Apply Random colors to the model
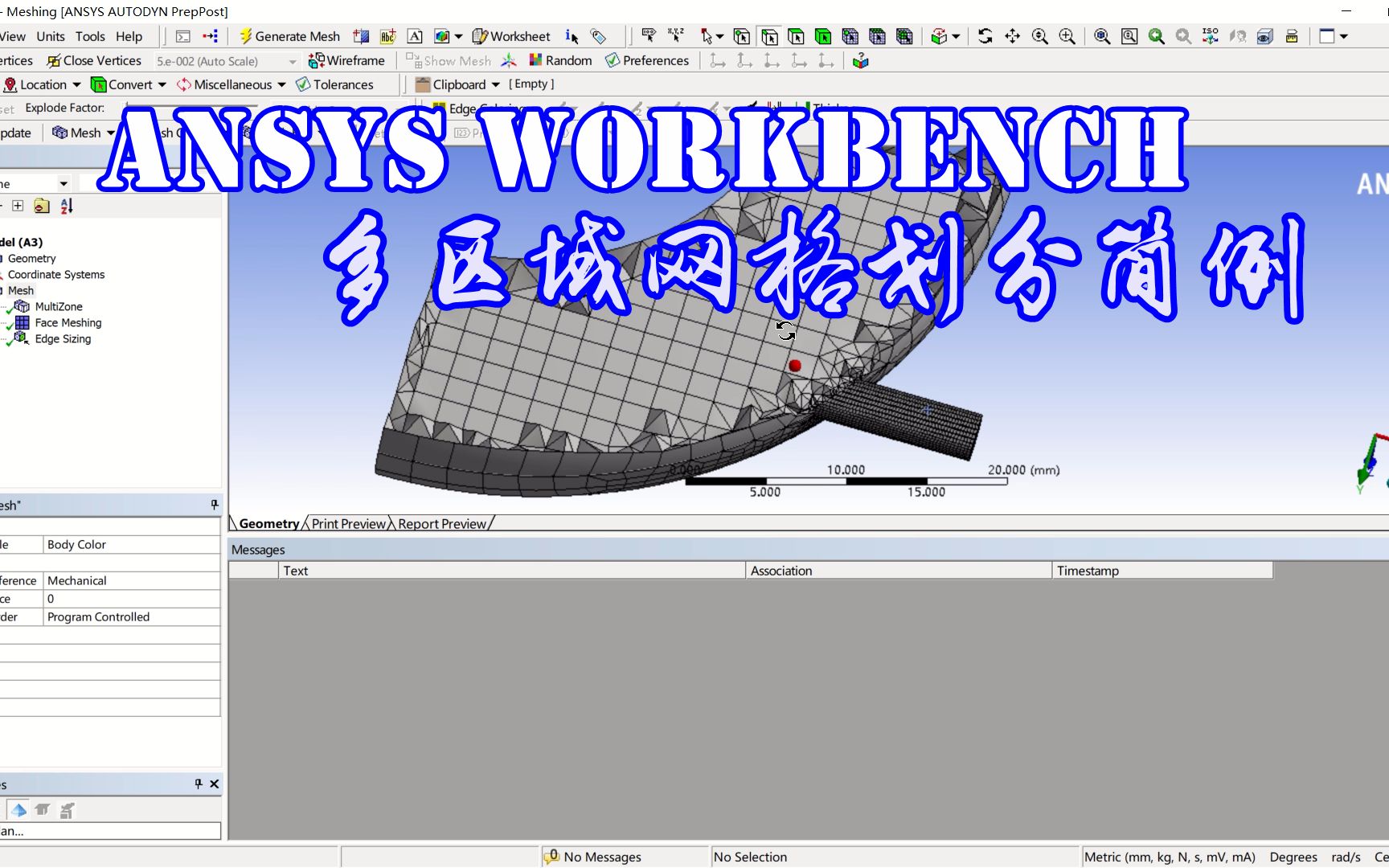1389x868 pixels. click(560, 60)
